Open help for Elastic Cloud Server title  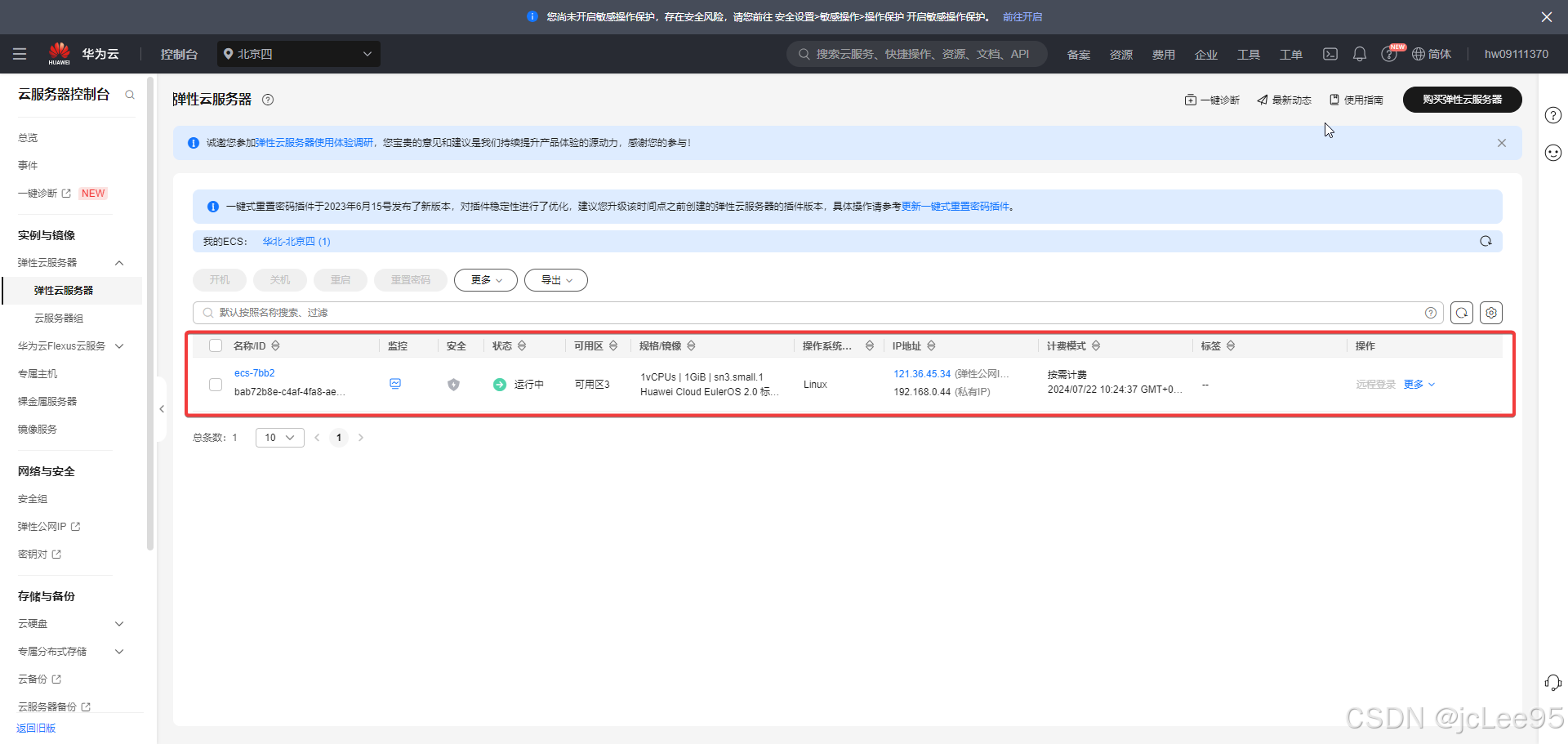(x=268, y=100)
